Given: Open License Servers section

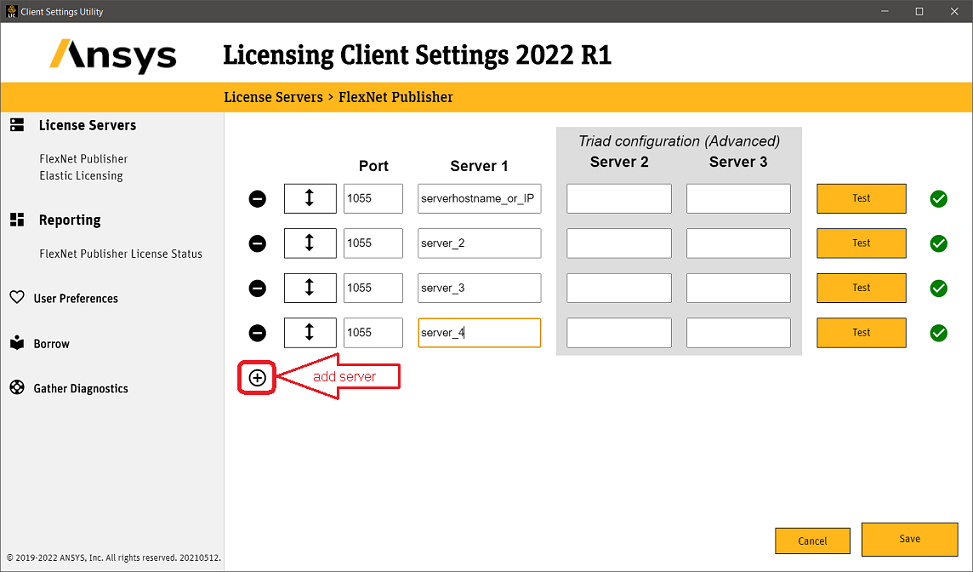Looking at the screenshot, I should click(87, 125).
